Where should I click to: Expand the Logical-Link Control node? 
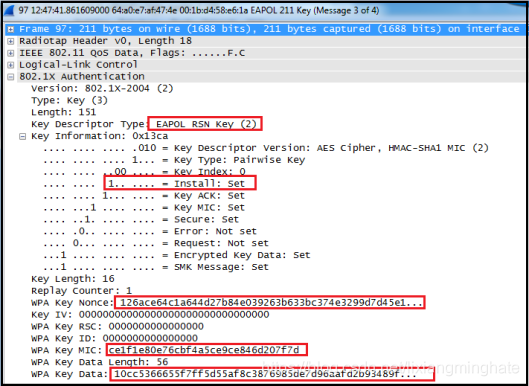(x=11, y=65)
